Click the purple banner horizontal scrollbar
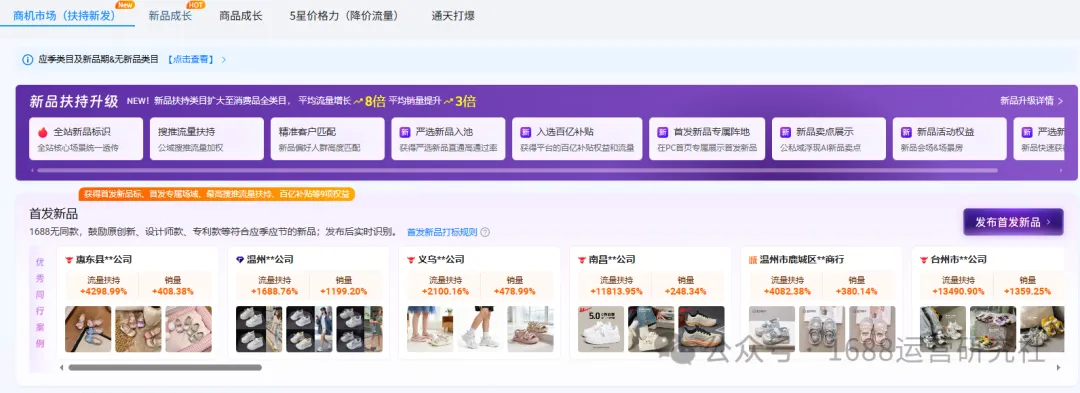1080x393 pixels. [x=517, y=170]
